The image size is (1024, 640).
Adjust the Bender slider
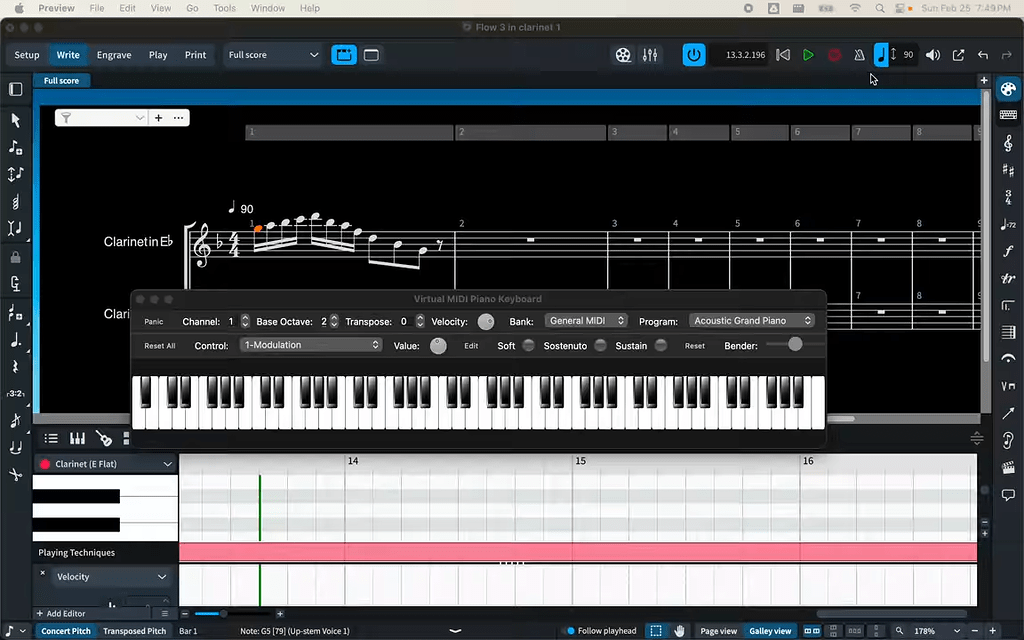point(795,344)
